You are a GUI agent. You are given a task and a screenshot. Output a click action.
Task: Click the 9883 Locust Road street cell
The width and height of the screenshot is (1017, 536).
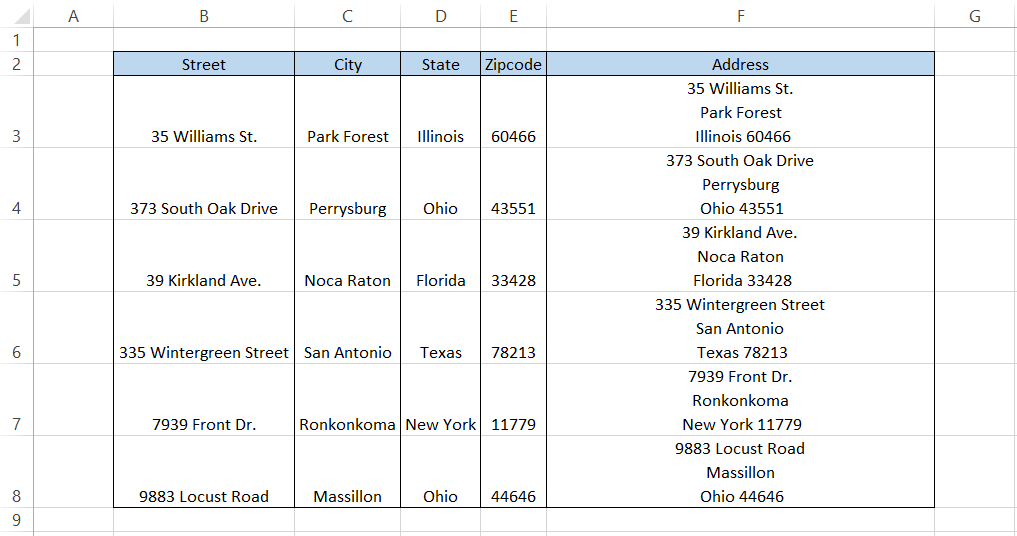pyautogui.click(x=204, y=496)
